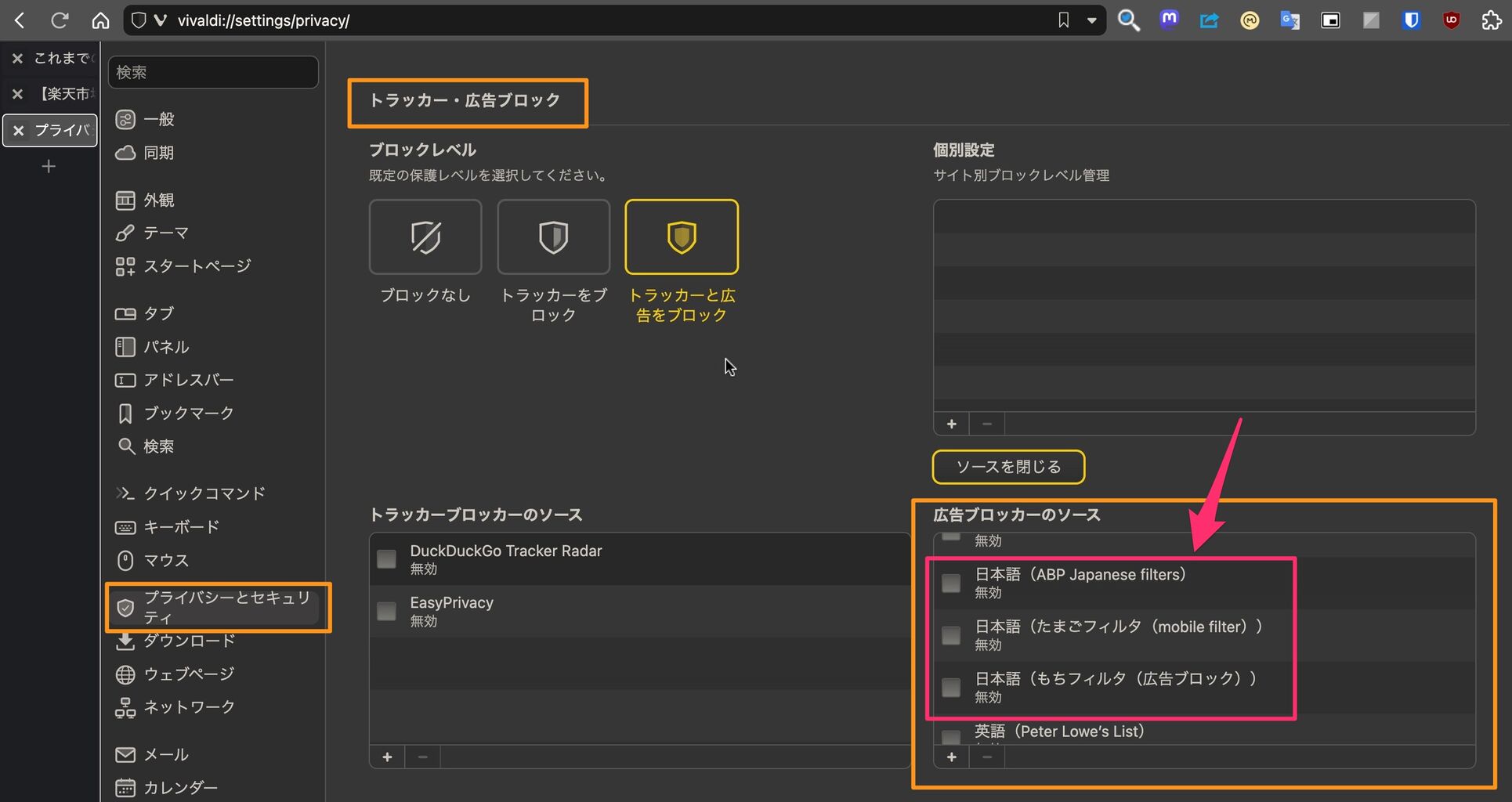Enable EasyPrivacy checkbox
Screen dimensions: 1512x802
(386, 611)
